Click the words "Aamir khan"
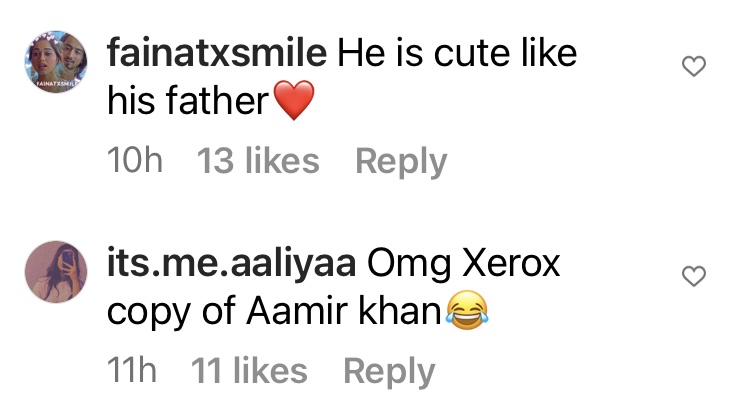This screenshot has width=750, height=412. click(343, 311)
